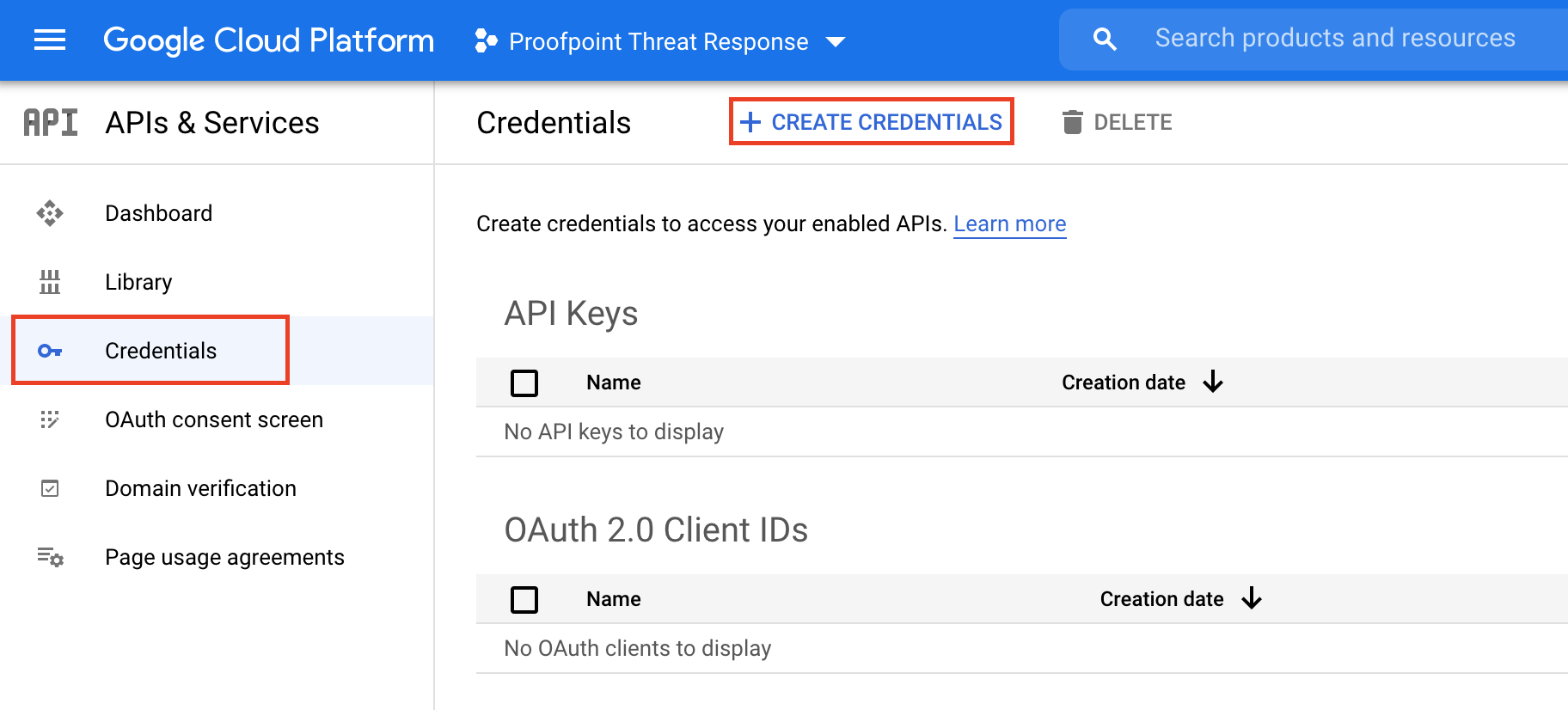Screen dimensions: 1568x710
Task: Click the OAuth consent screen icon
Action: tap(50, 419)
